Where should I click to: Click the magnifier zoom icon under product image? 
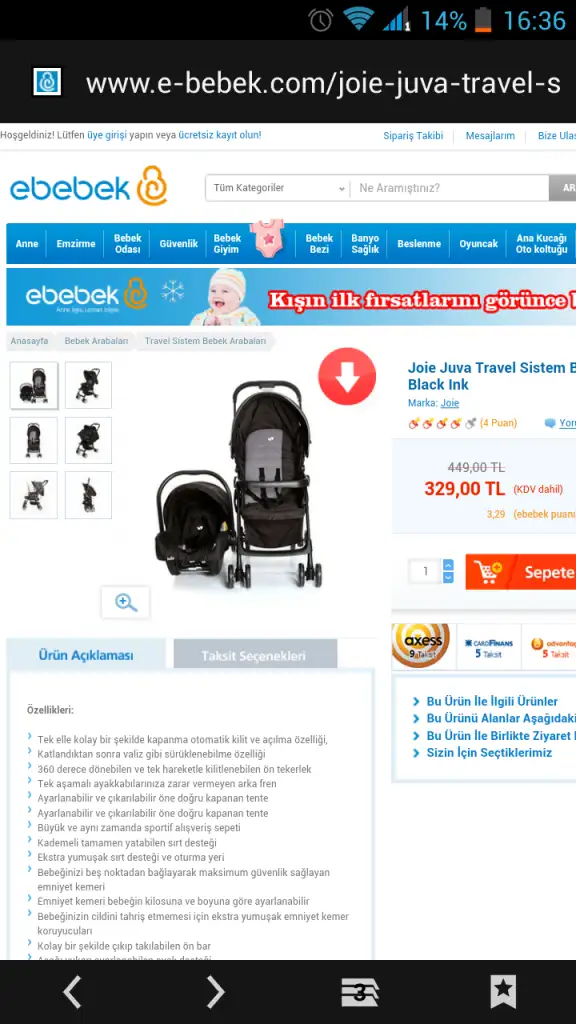pos(125,602)
